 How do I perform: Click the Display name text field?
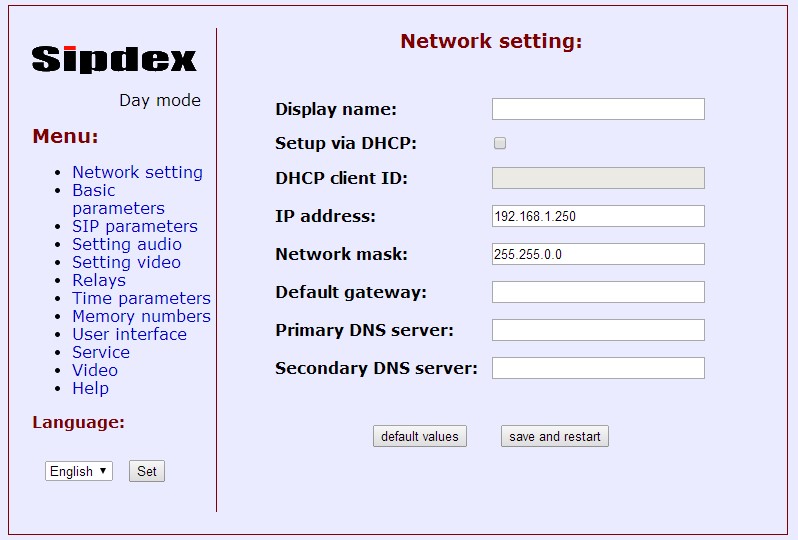pos(598,109)
